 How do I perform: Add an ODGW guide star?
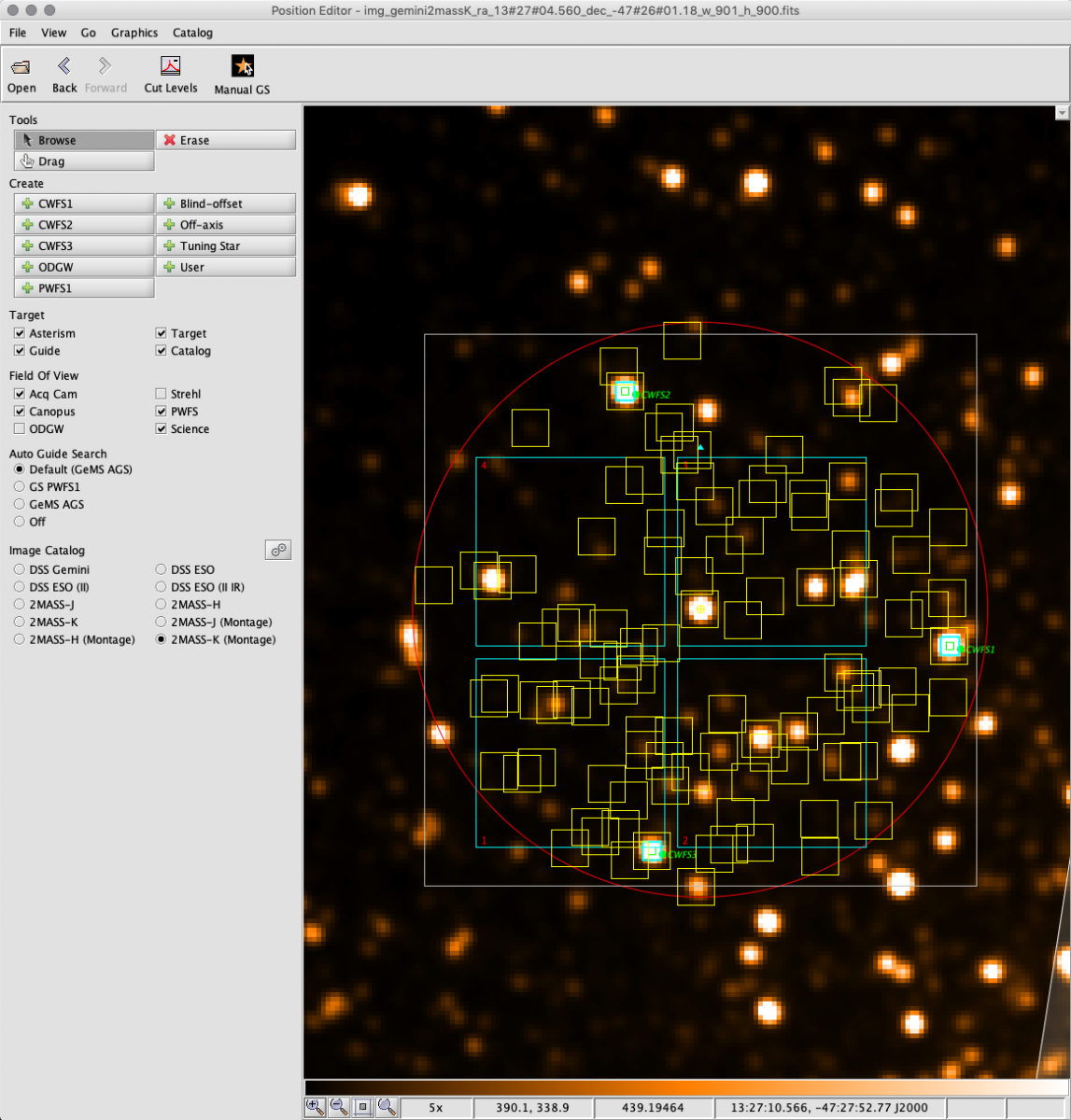[84, 267]
